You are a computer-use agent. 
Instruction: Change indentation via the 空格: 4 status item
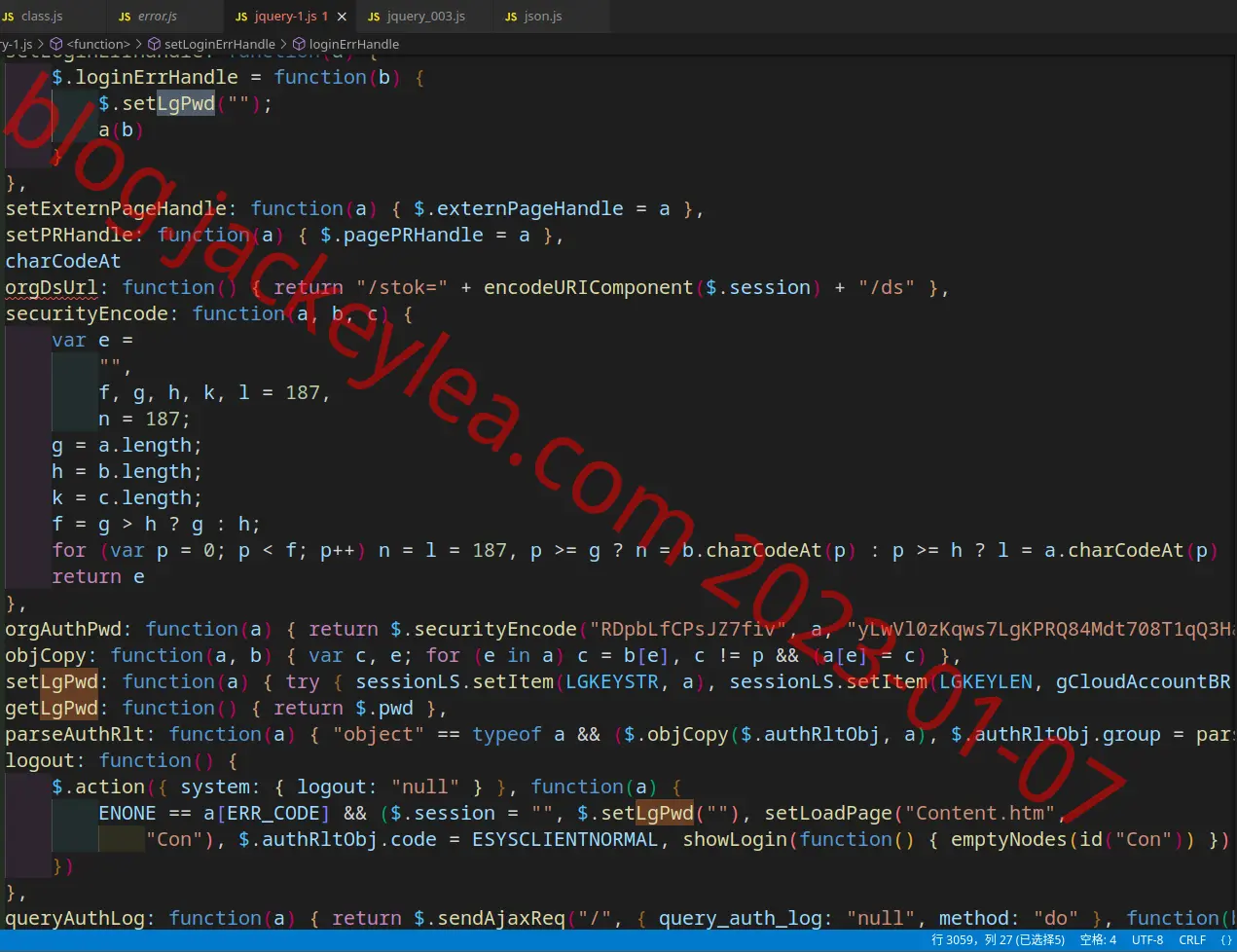coord(1098,940)
